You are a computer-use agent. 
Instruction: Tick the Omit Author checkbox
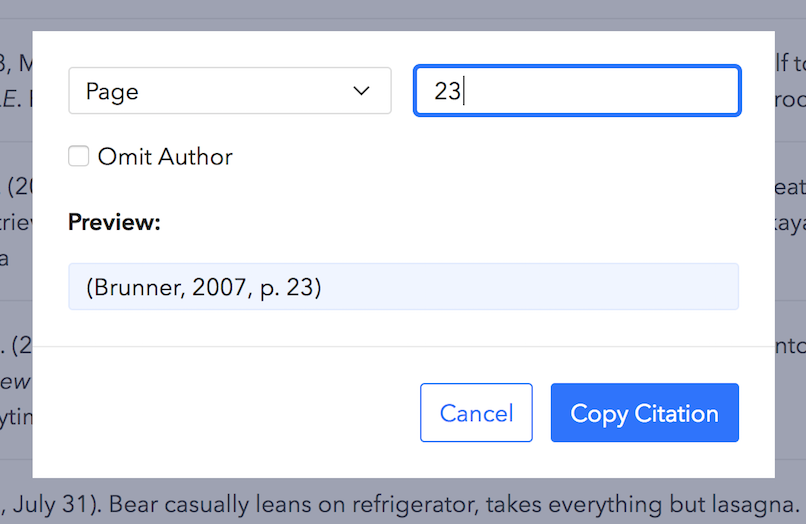[x=79, y=156]
